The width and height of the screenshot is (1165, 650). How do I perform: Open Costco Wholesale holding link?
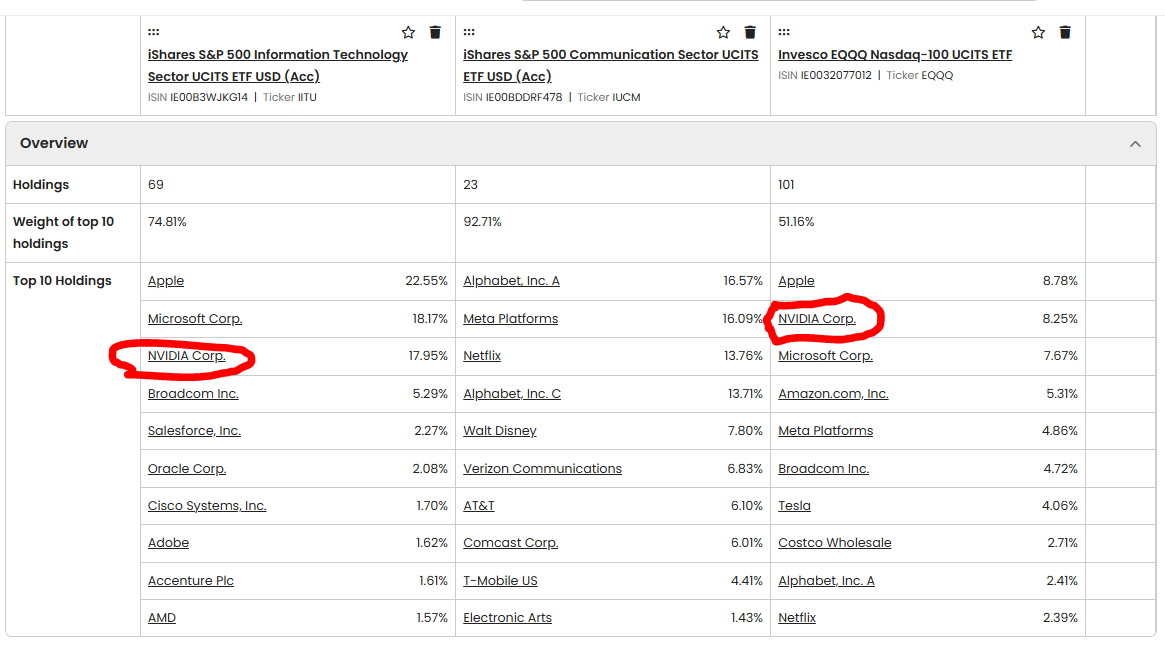(x=834, y=543)
